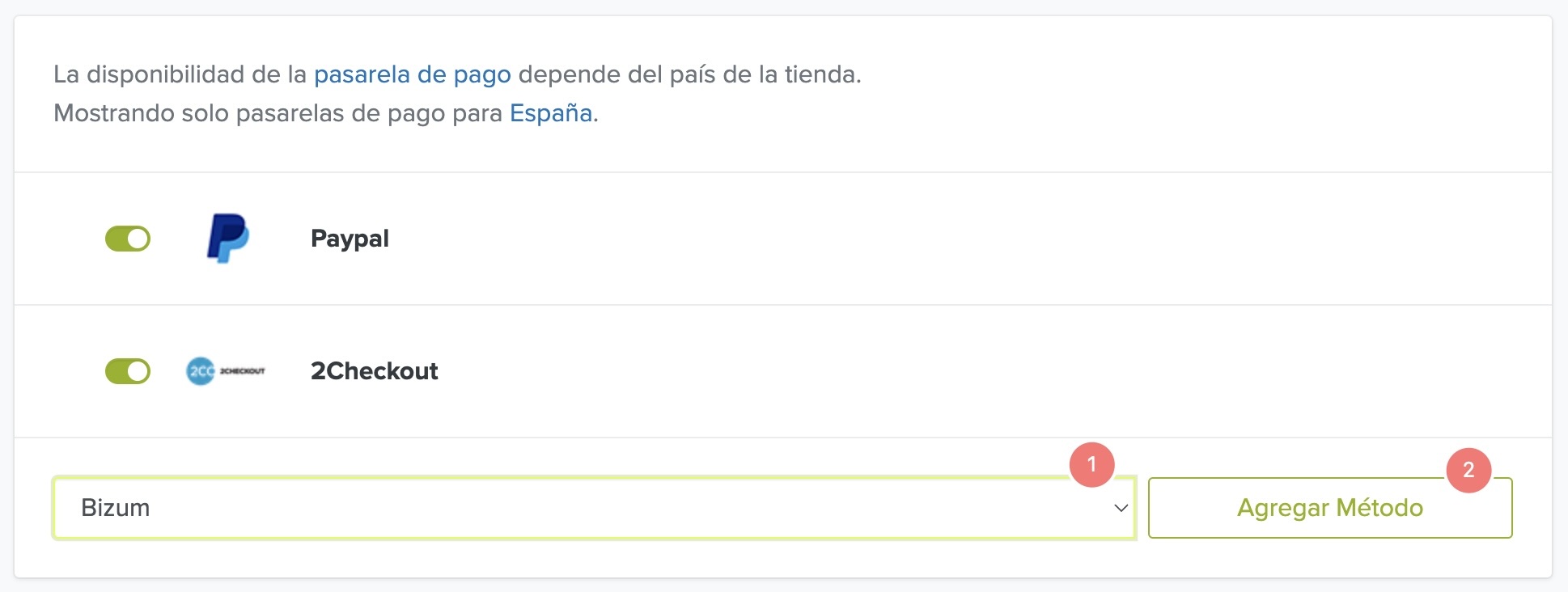Click the red number 2 badge
Viewport: 1568px width, 592px height.
(x=1468, y=470)
